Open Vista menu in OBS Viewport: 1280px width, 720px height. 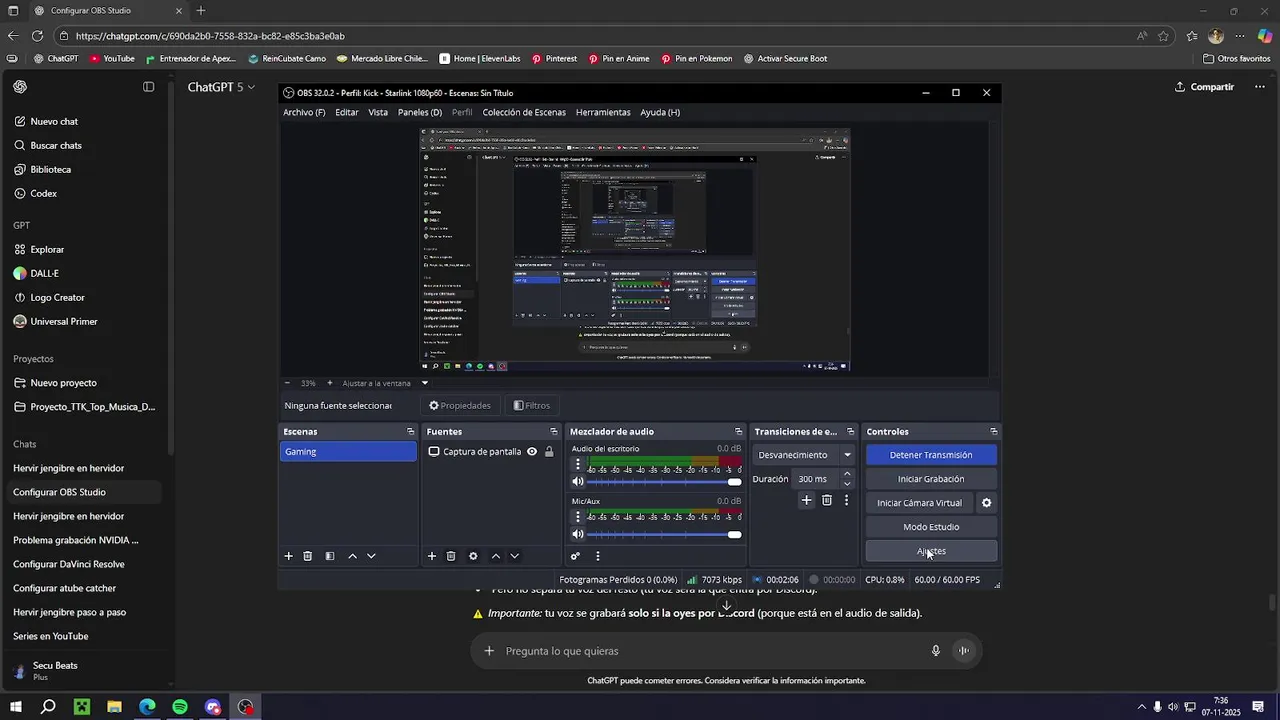click(x=378, y=112)
